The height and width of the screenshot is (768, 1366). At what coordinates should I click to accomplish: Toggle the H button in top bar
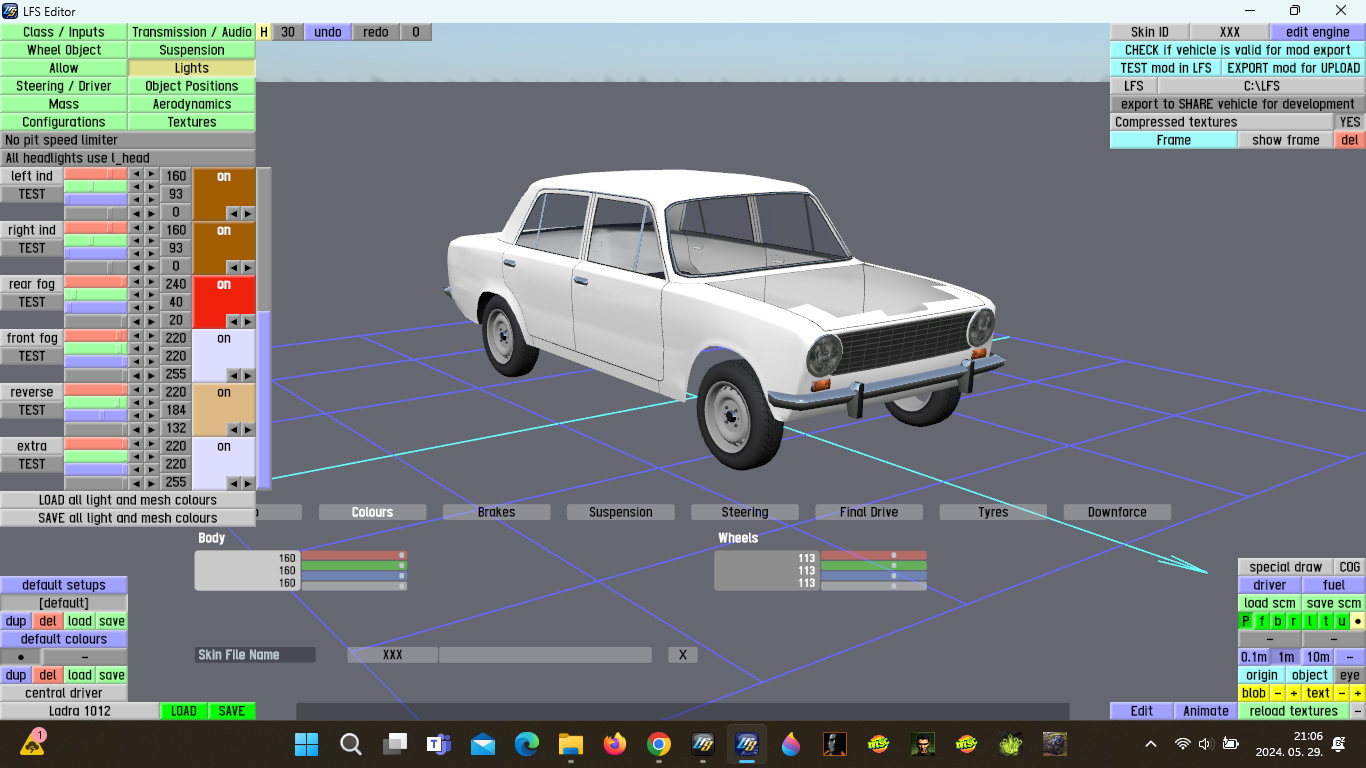coord(264,32)
